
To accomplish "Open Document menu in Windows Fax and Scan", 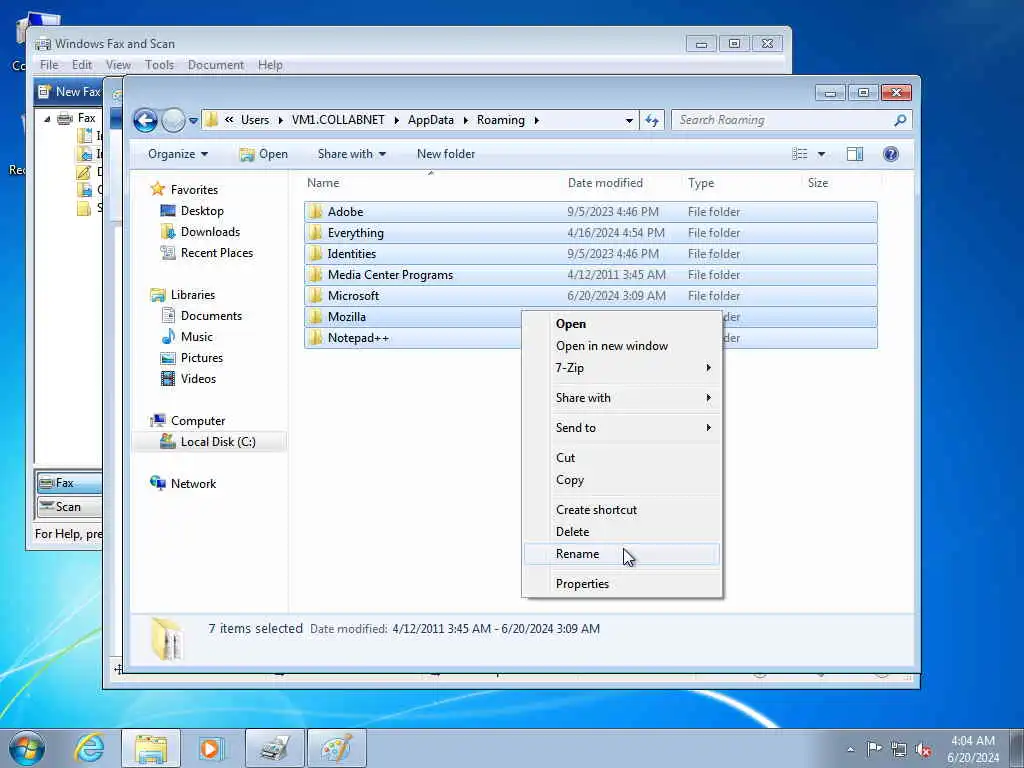I will (x=216, y=65).
